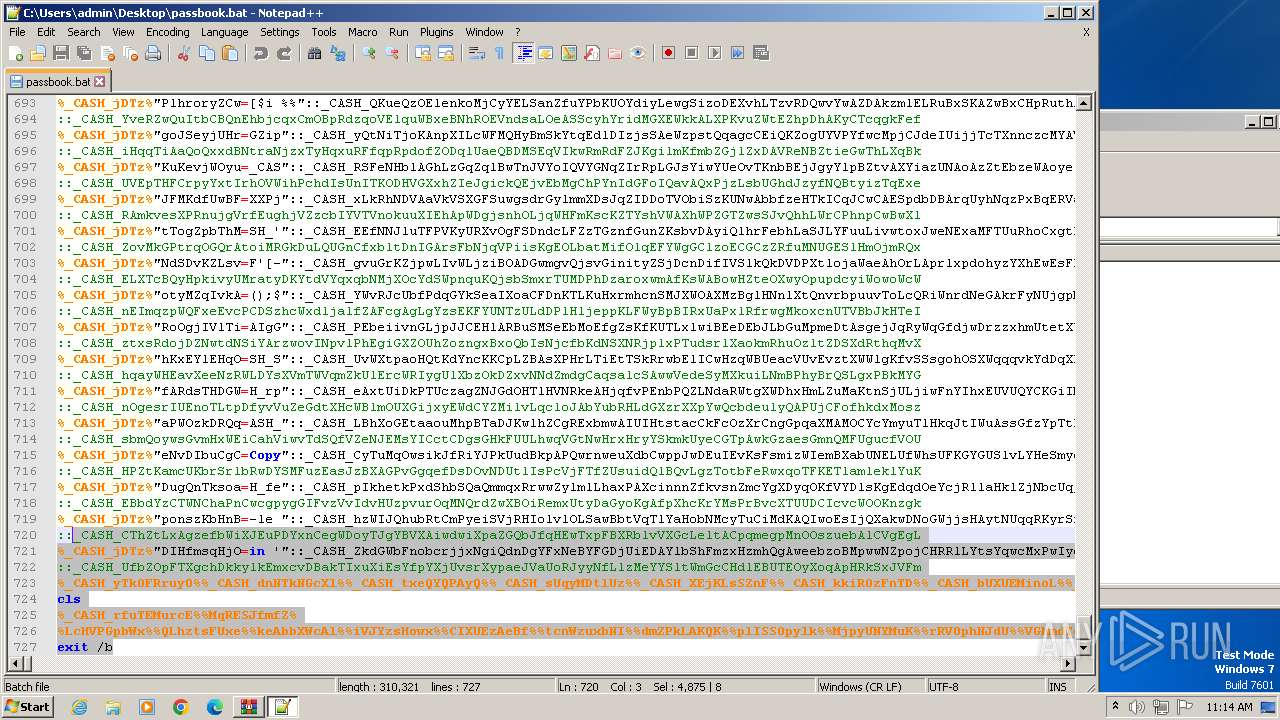This screenshot has height=720, width=1280.
Task: Open Find dialog with binoculars icon
Action: 314,53
